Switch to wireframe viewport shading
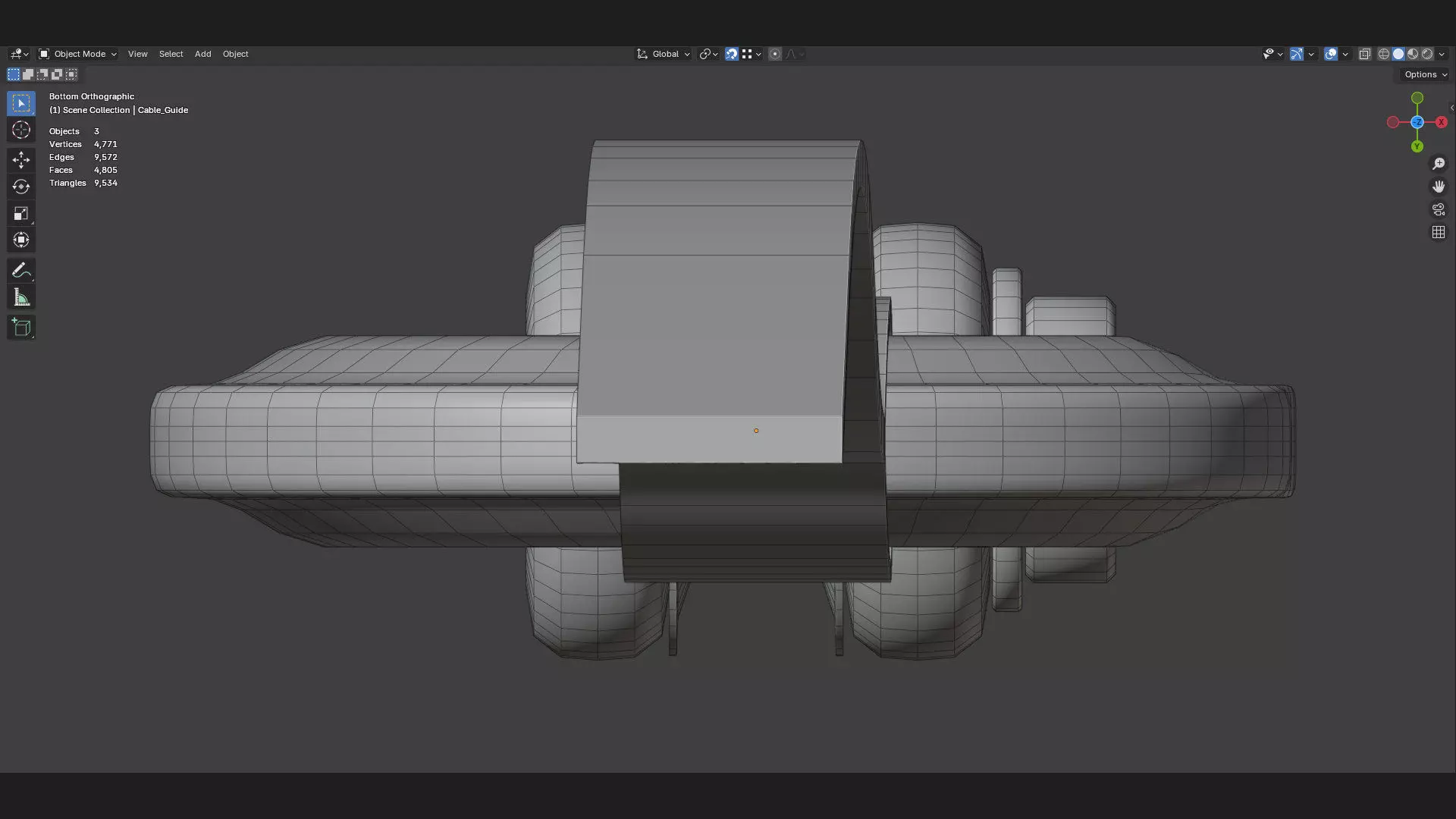Screen dimensions: 1456x819 pos(1384,54)
